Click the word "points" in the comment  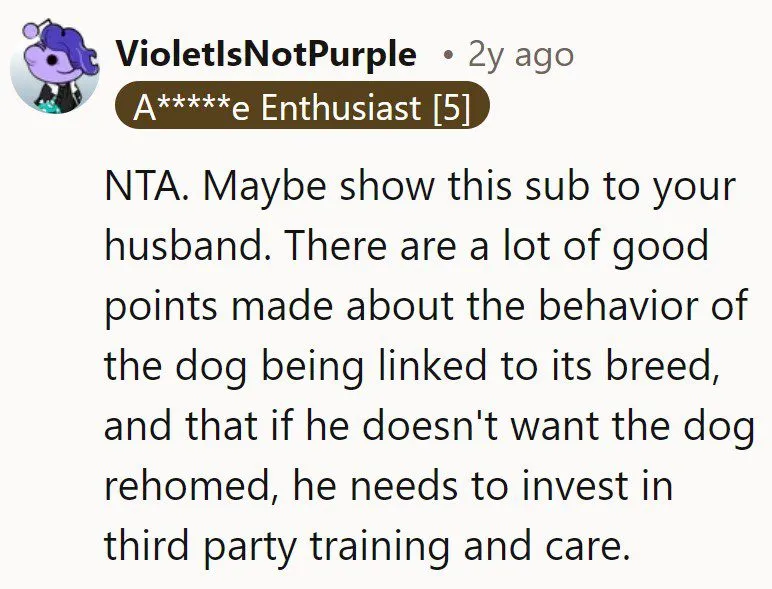161,308
